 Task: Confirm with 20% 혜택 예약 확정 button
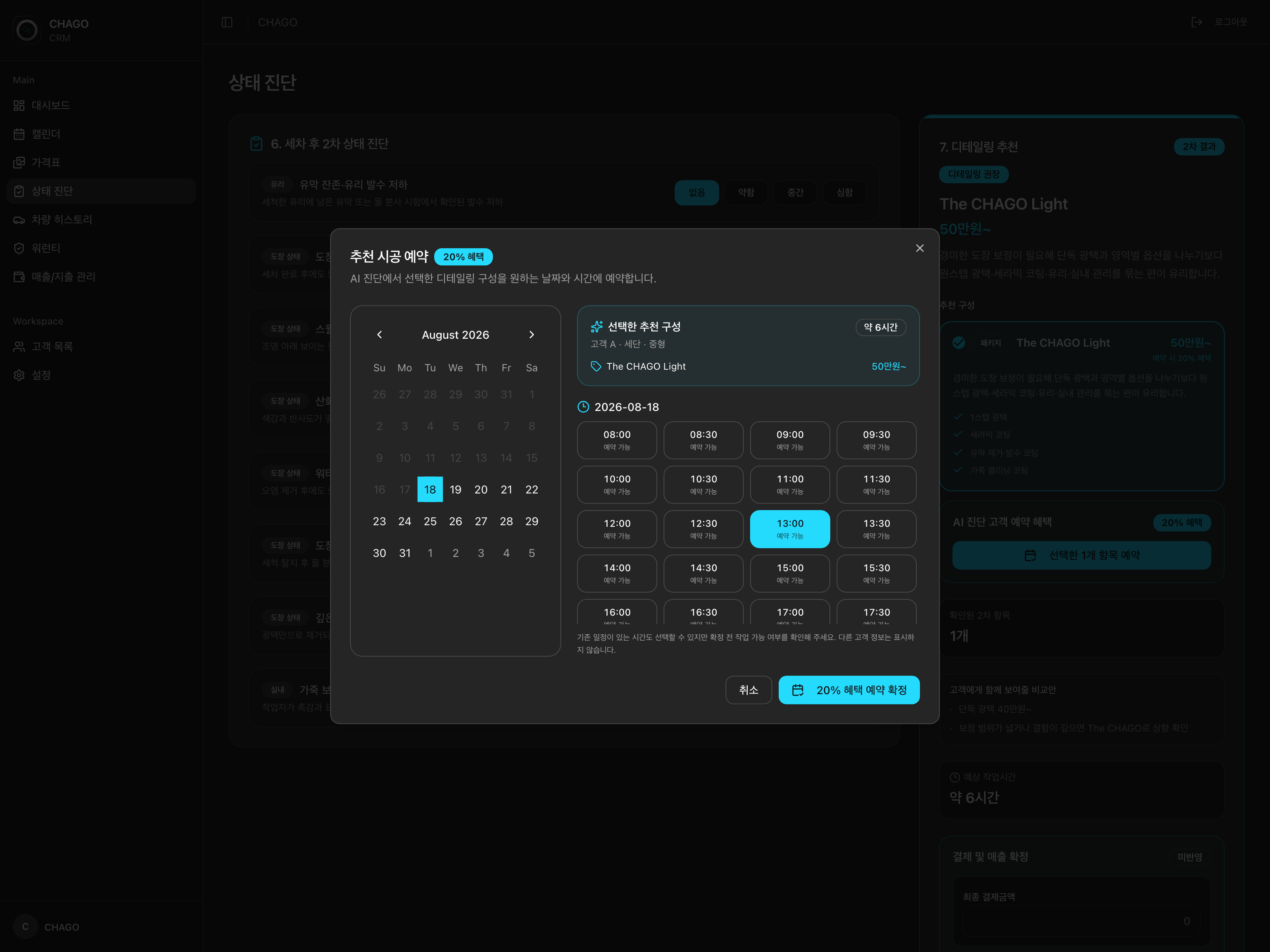(849, 690)
